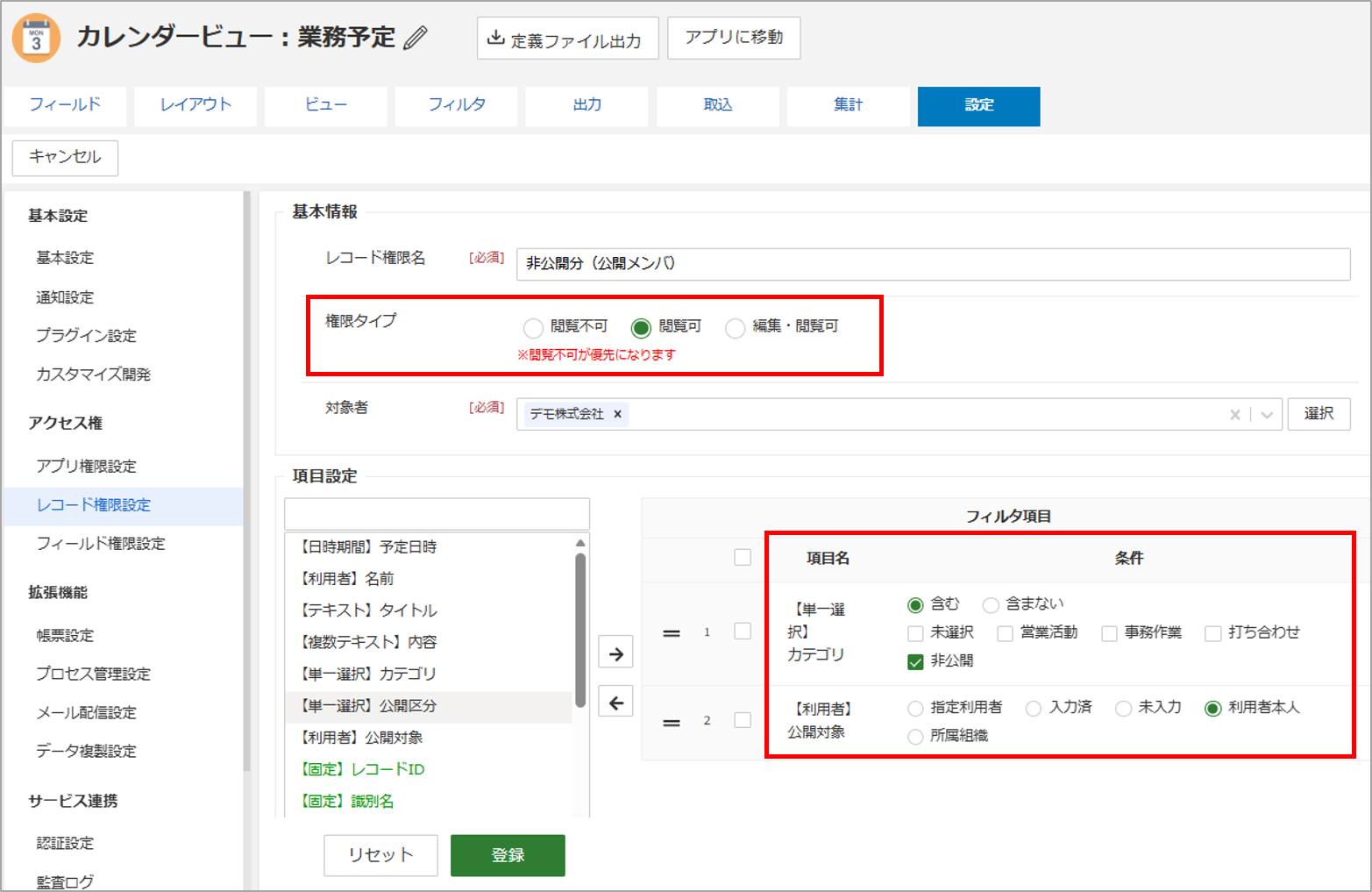Click the リセット button
The height and width of the screenshot is (892, 1372).
point(380,855)
